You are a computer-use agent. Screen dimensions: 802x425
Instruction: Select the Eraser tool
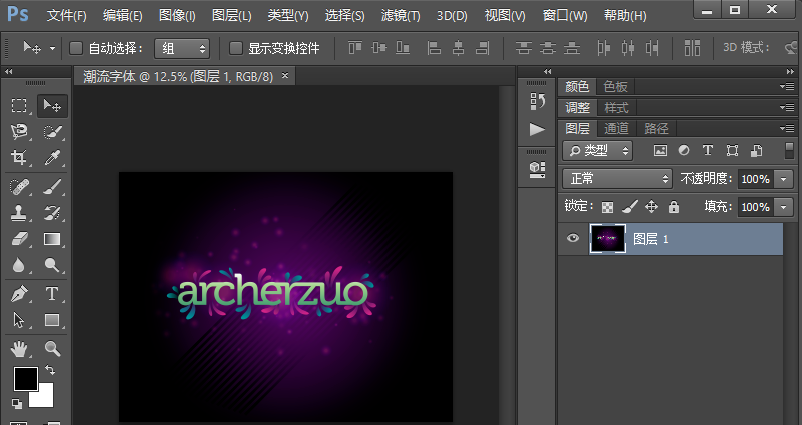pyautogui.click(x=19, y=239)
